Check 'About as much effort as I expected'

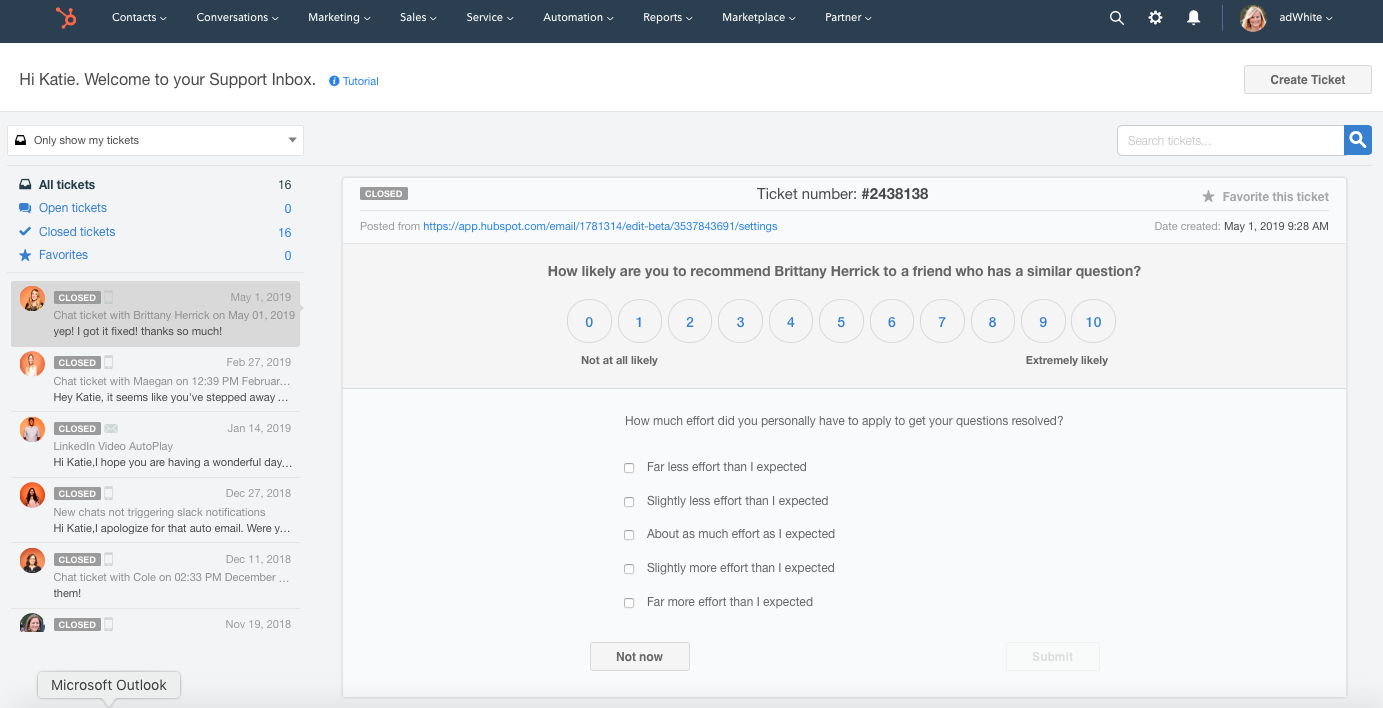[x=629, y=535]
